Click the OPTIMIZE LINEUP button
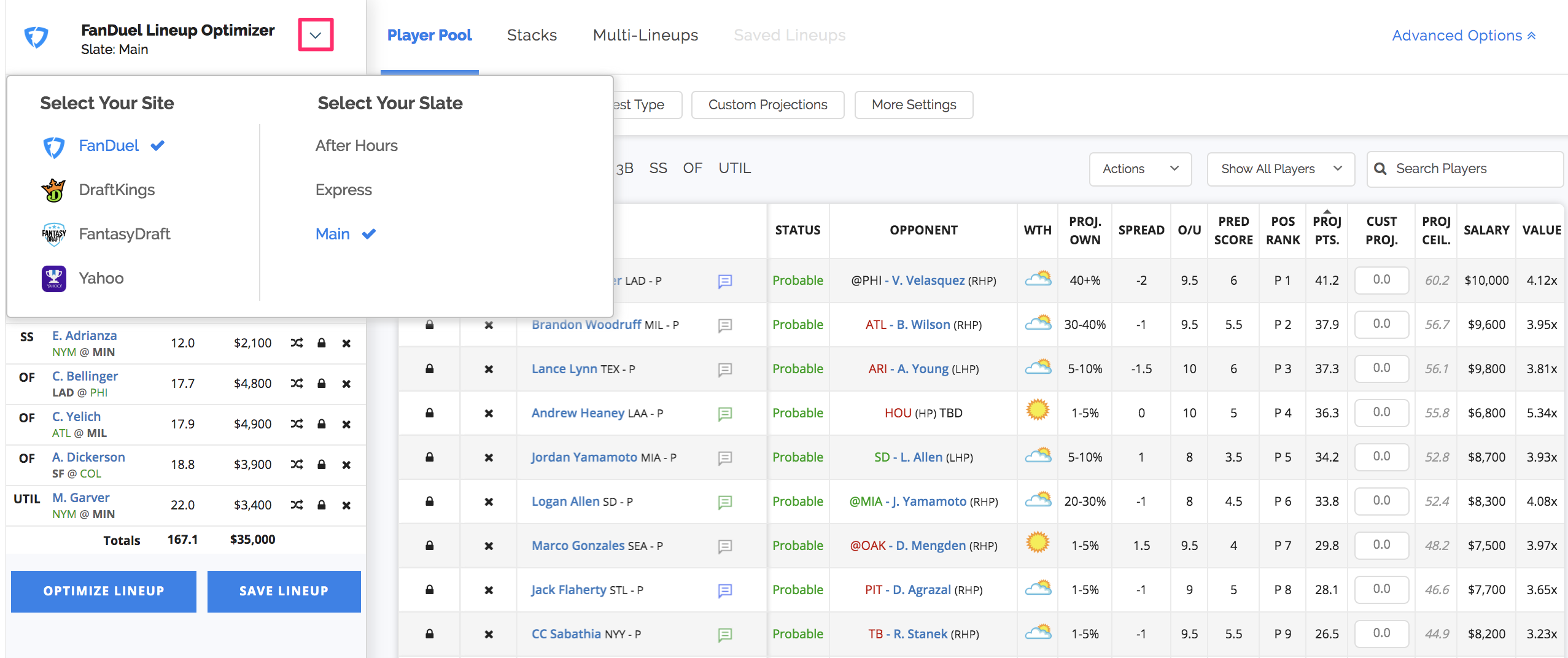This screenshot has height=658, width=1568. click(x=104, y=591)
